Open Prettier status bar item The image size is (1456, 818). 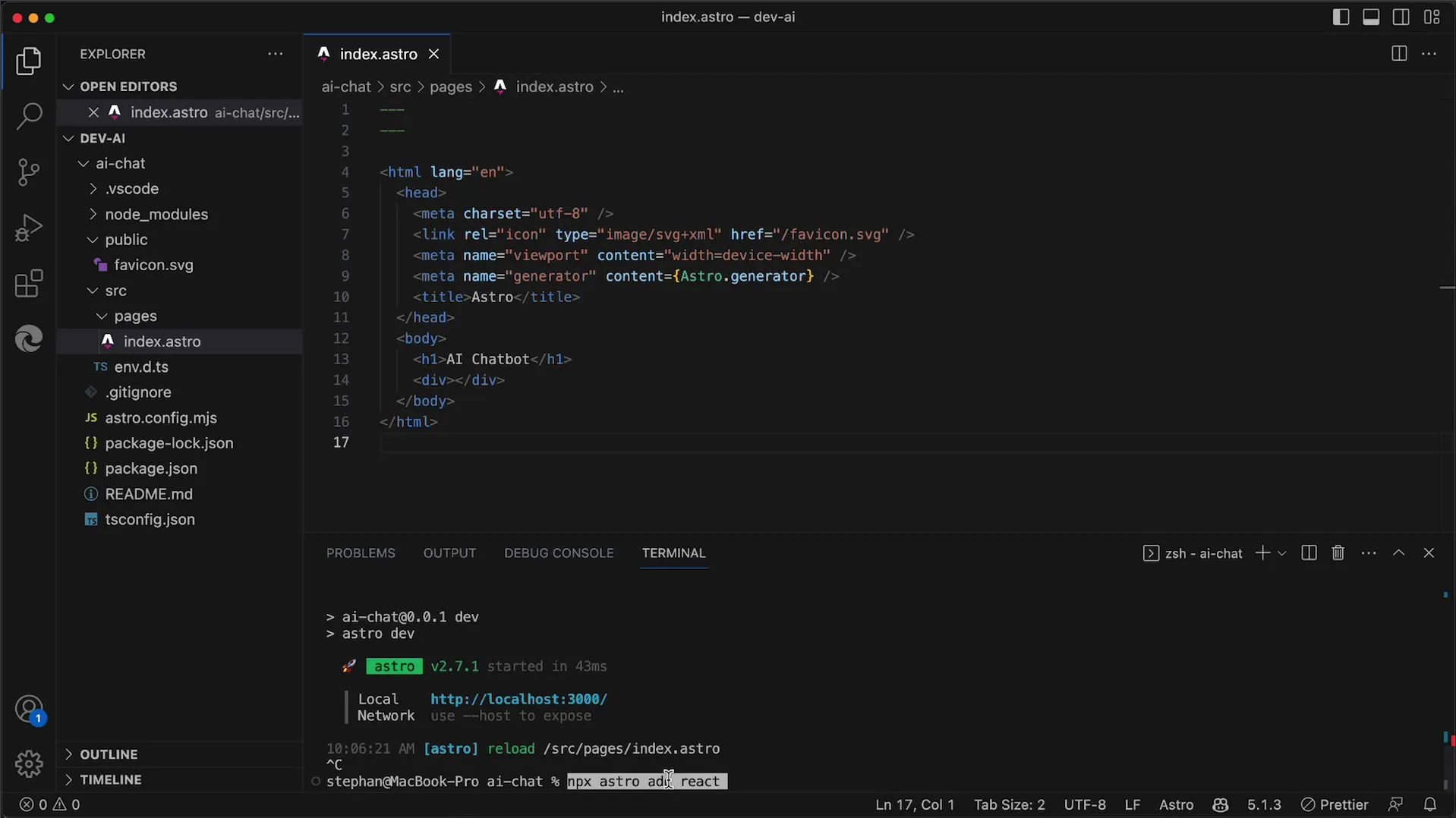1334,805
